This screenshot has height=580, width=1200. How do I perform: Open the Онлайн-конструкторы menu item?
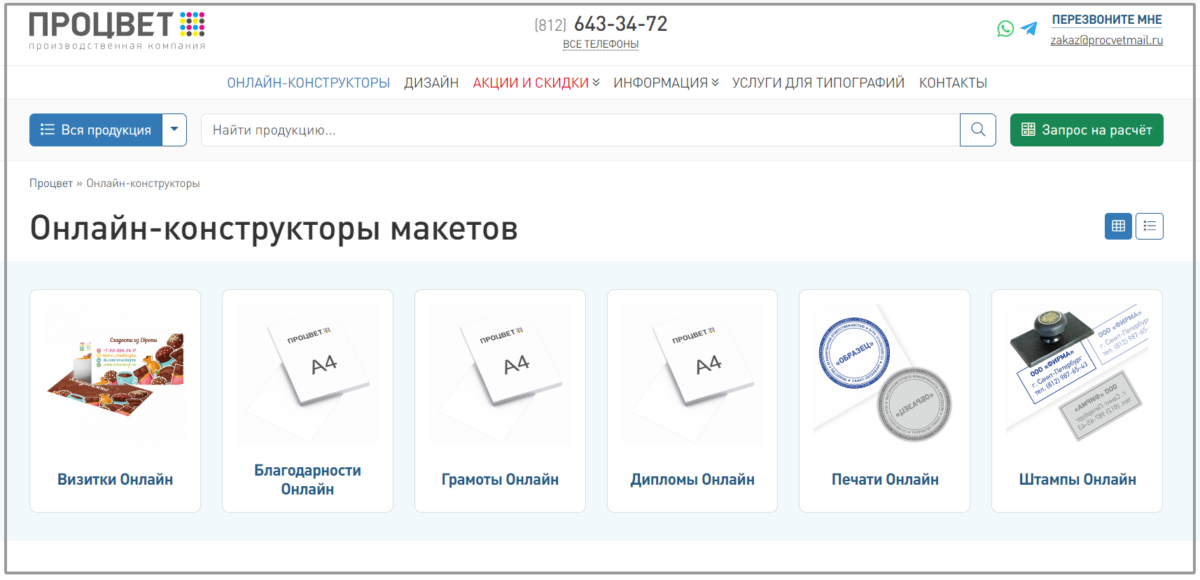(x=308, y=83)
